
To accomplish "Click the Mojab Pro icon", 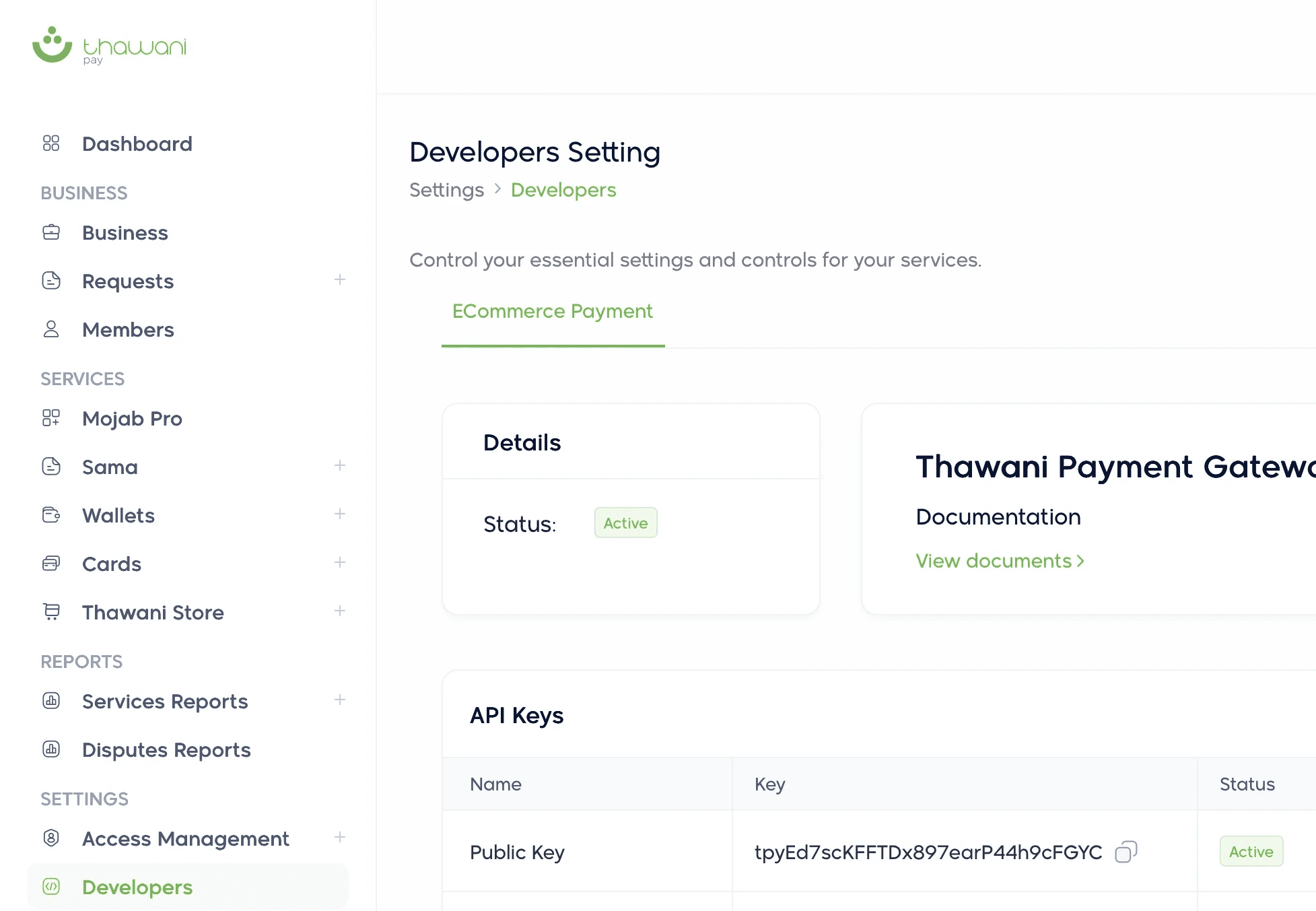I will 51,418.
